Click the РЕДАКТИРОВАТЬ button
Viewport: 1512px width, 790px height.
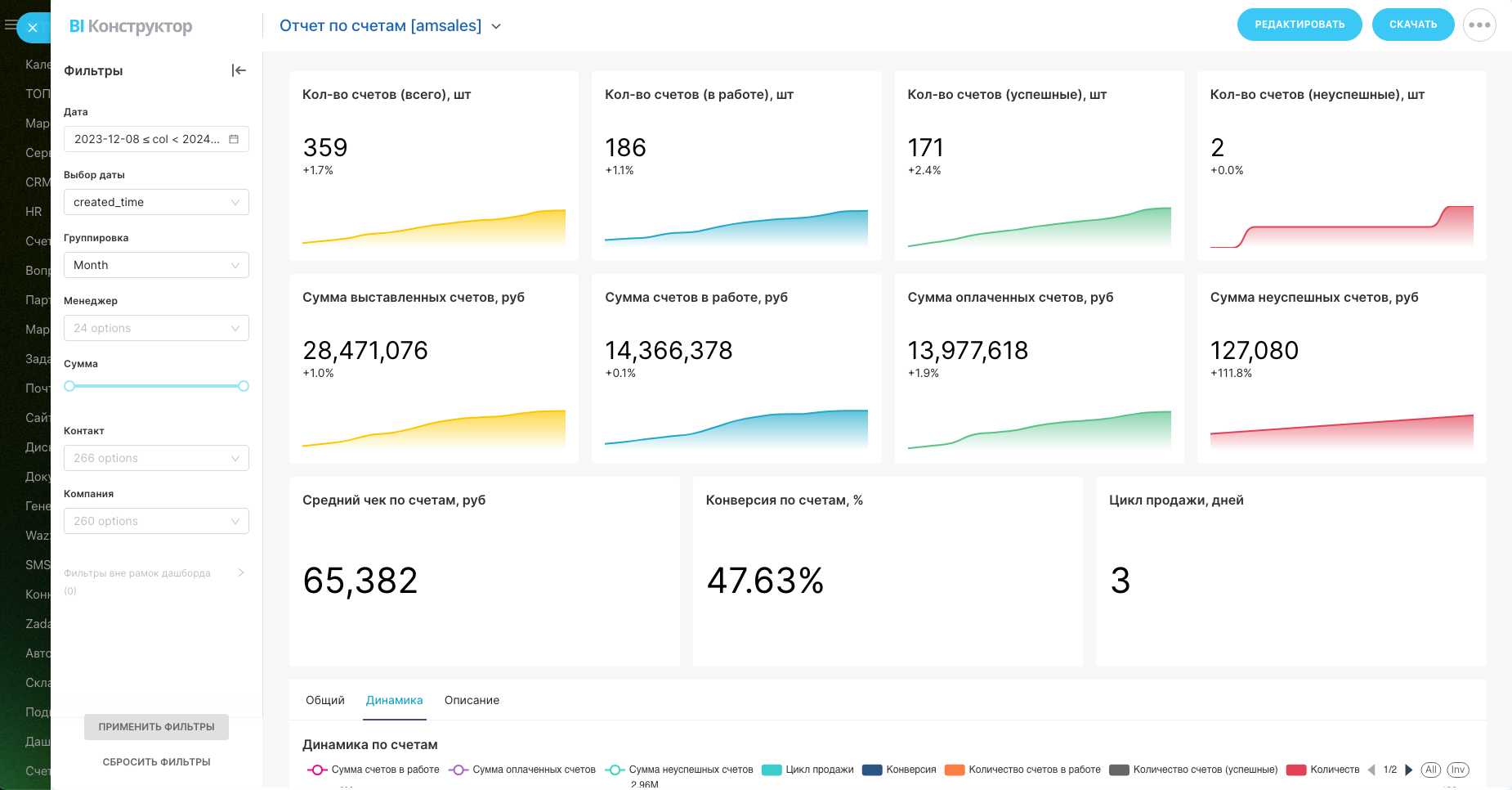pyautogui.click(x=1299, y=25)
